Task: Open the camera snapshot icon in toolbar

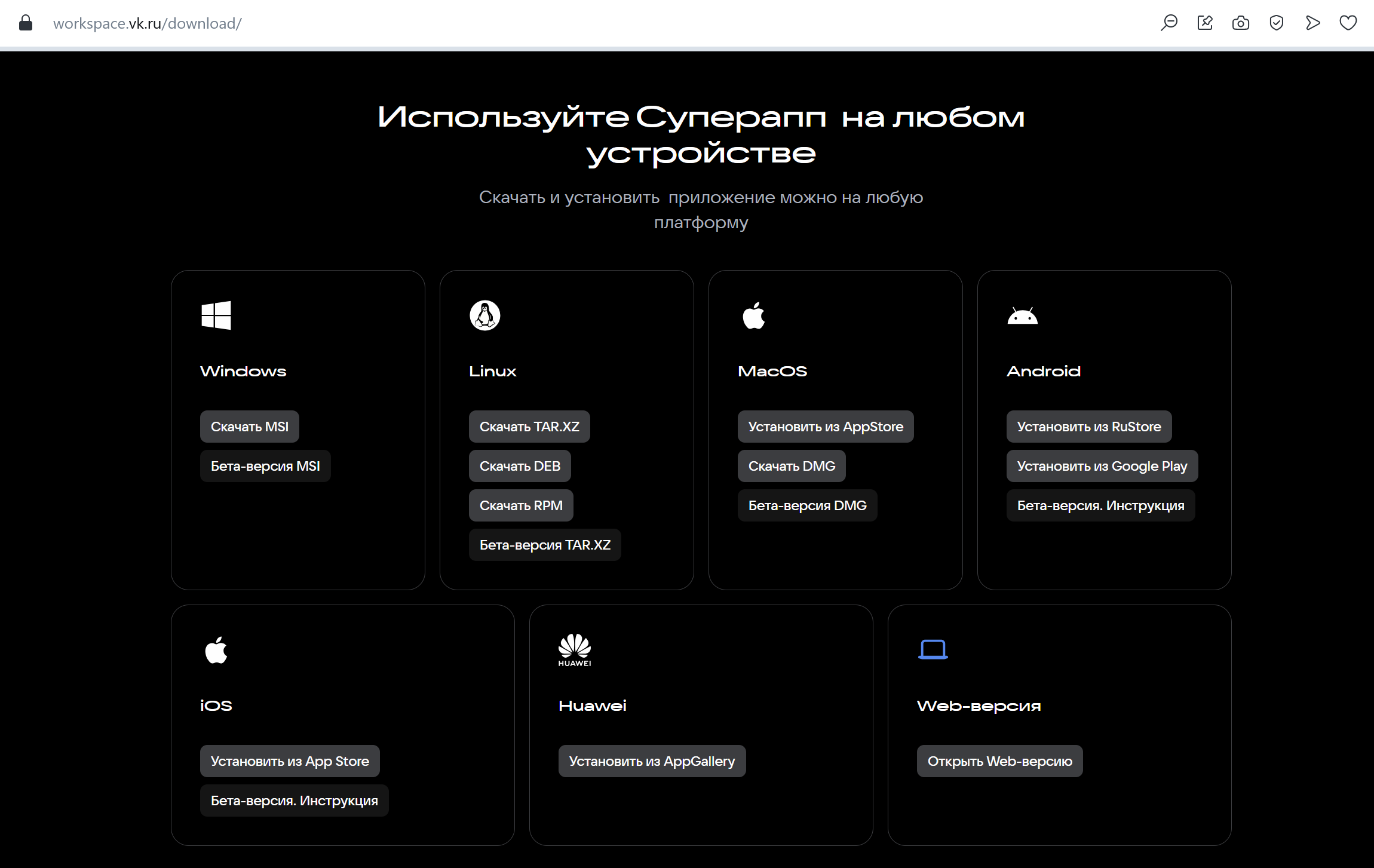Action: click(1240, 23)
